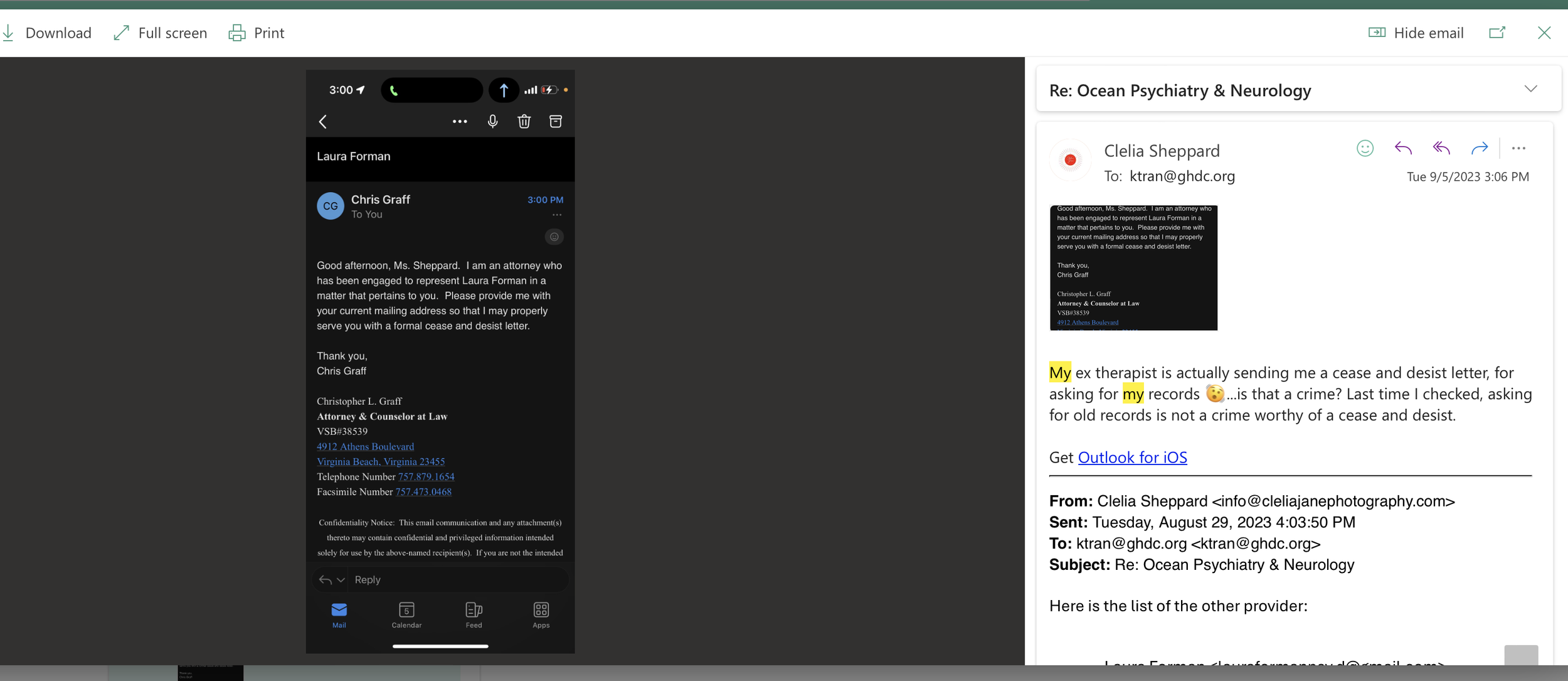Viewport: 1568px width, 681px height.
Task: Click the Download icon
Action: [8, 33]
